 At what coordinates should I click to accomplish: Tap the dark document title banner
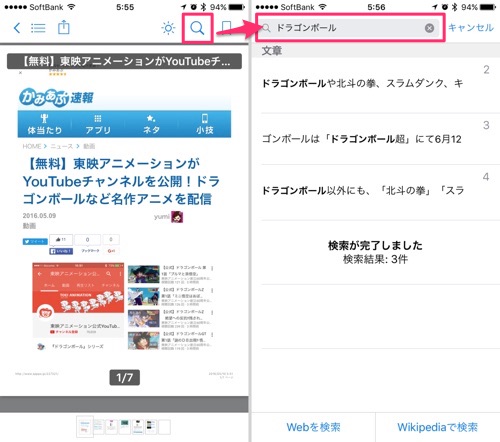click(124, 61)
